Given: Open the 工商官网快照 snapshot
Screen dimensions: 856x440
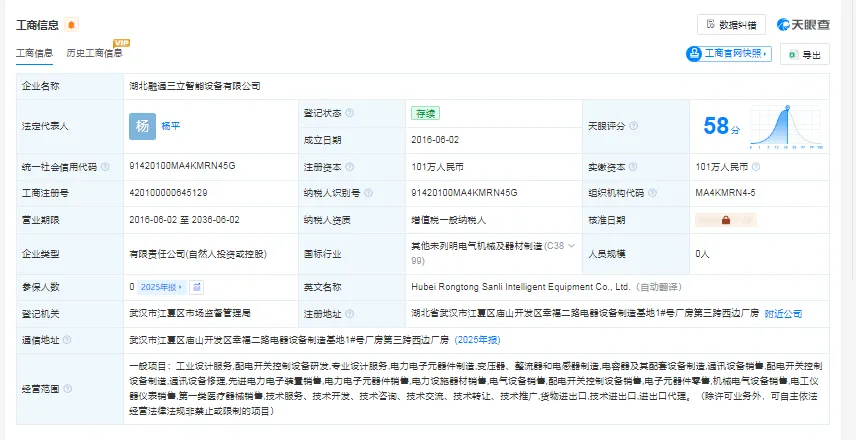Looking at the screenshot, I should tap(729, 53).
